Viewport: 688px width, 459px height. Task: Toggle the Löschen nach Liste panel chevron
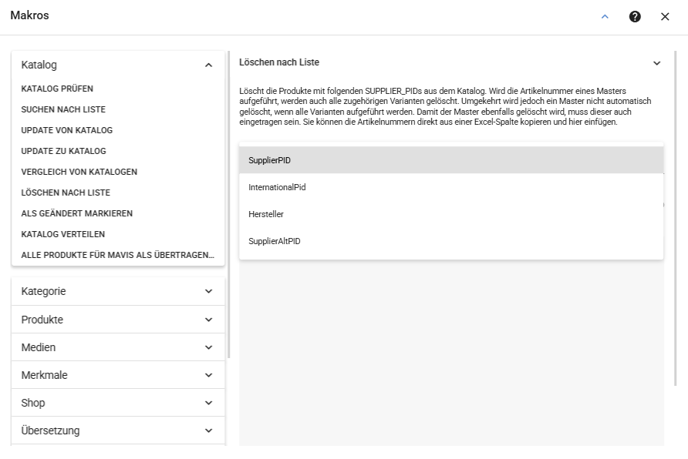coord(656,63)
